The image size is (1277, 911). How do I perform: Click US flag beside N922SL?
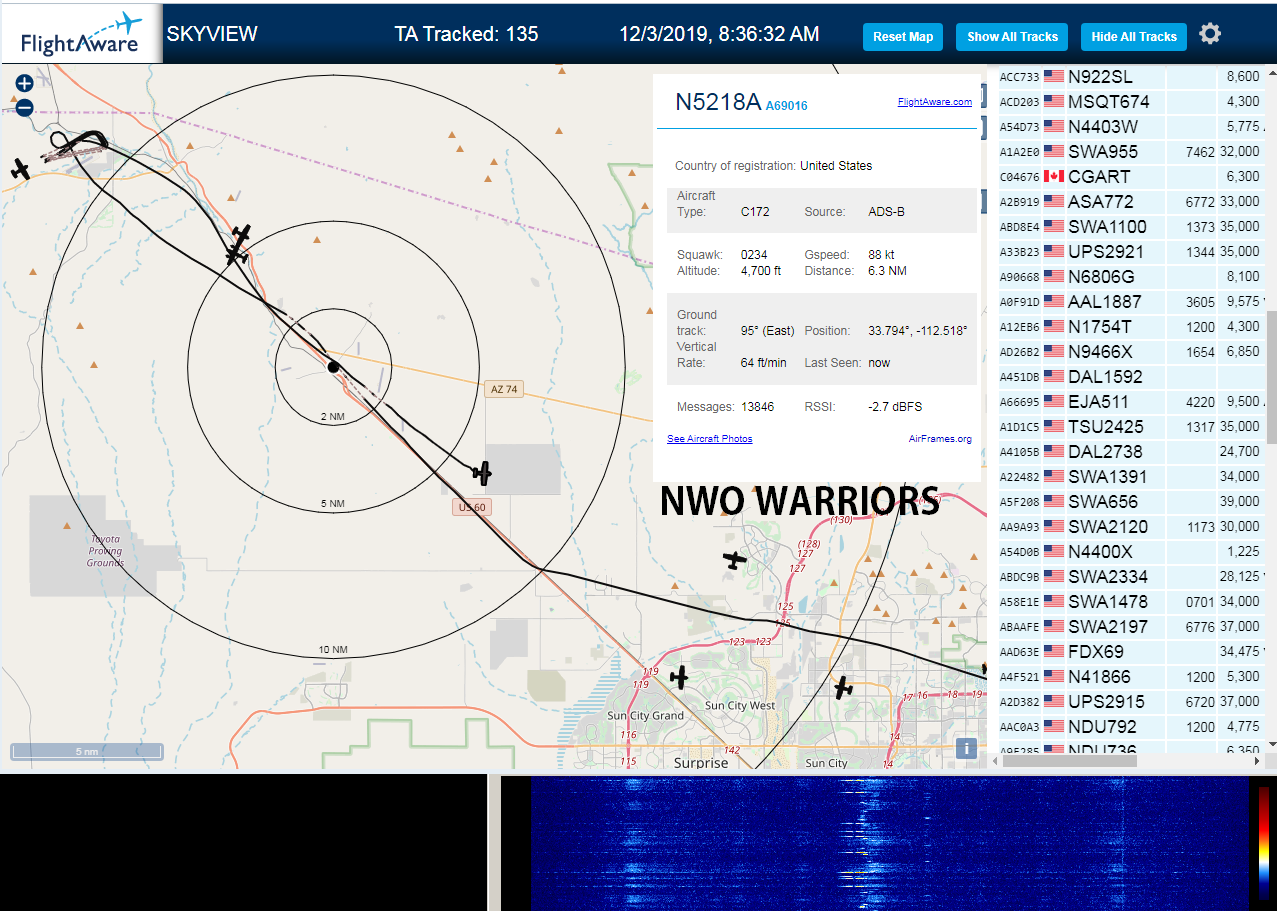(x=1053, y=76)
